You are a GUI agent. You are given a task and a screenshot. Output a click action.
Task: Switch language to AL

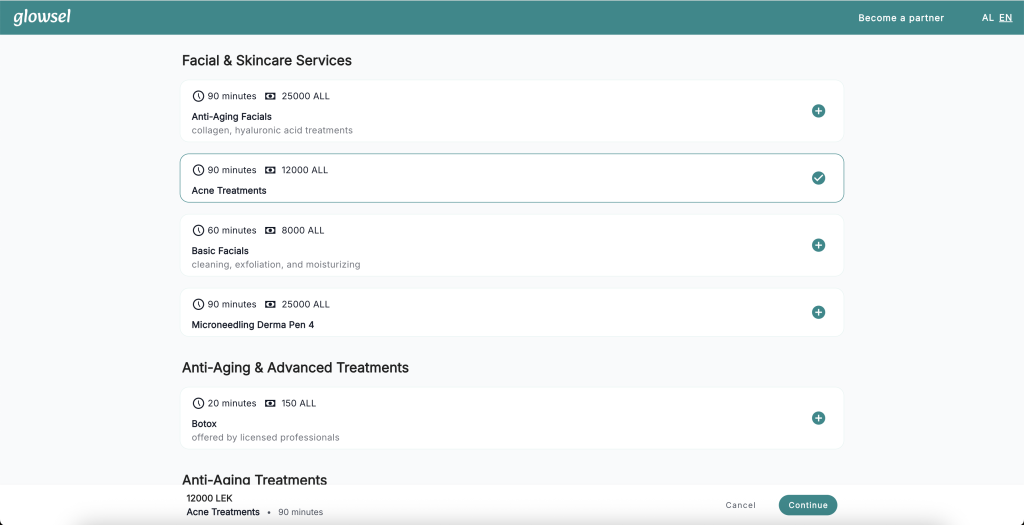click(987, 18)
